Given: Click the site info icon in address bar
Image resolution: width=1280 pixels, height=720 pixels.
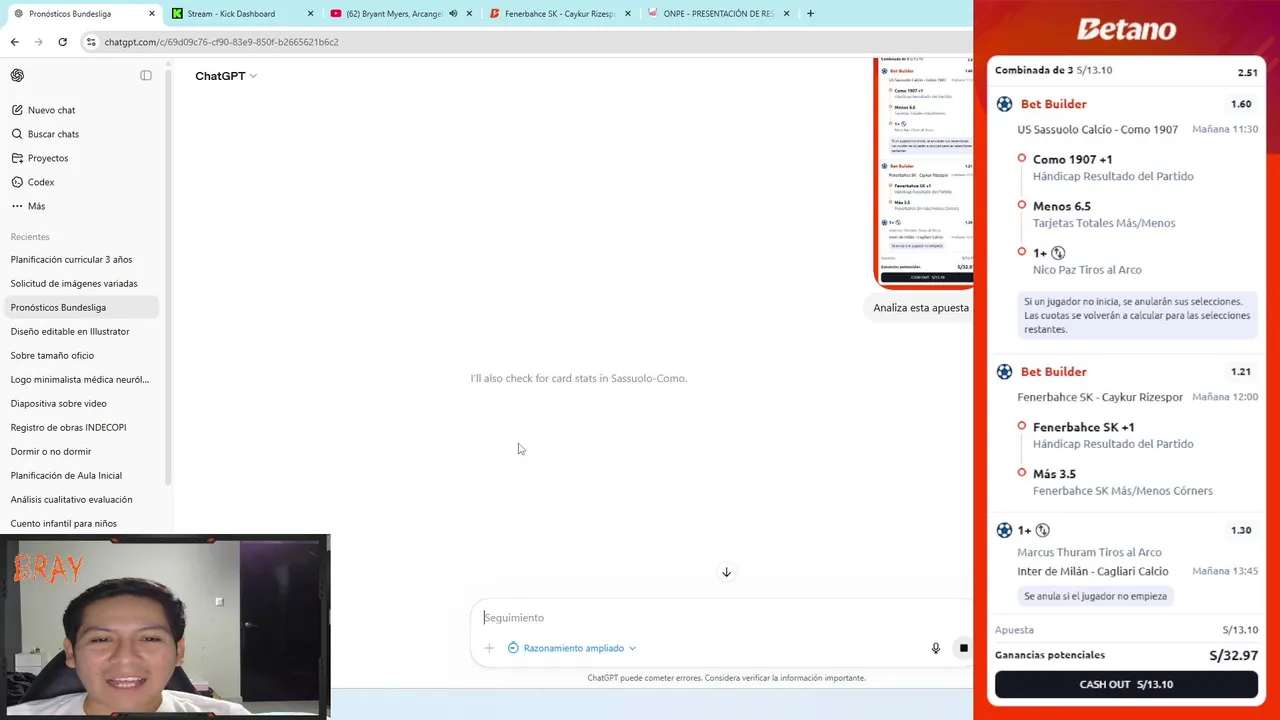Looking at the screenshot, I should point(91,42).
